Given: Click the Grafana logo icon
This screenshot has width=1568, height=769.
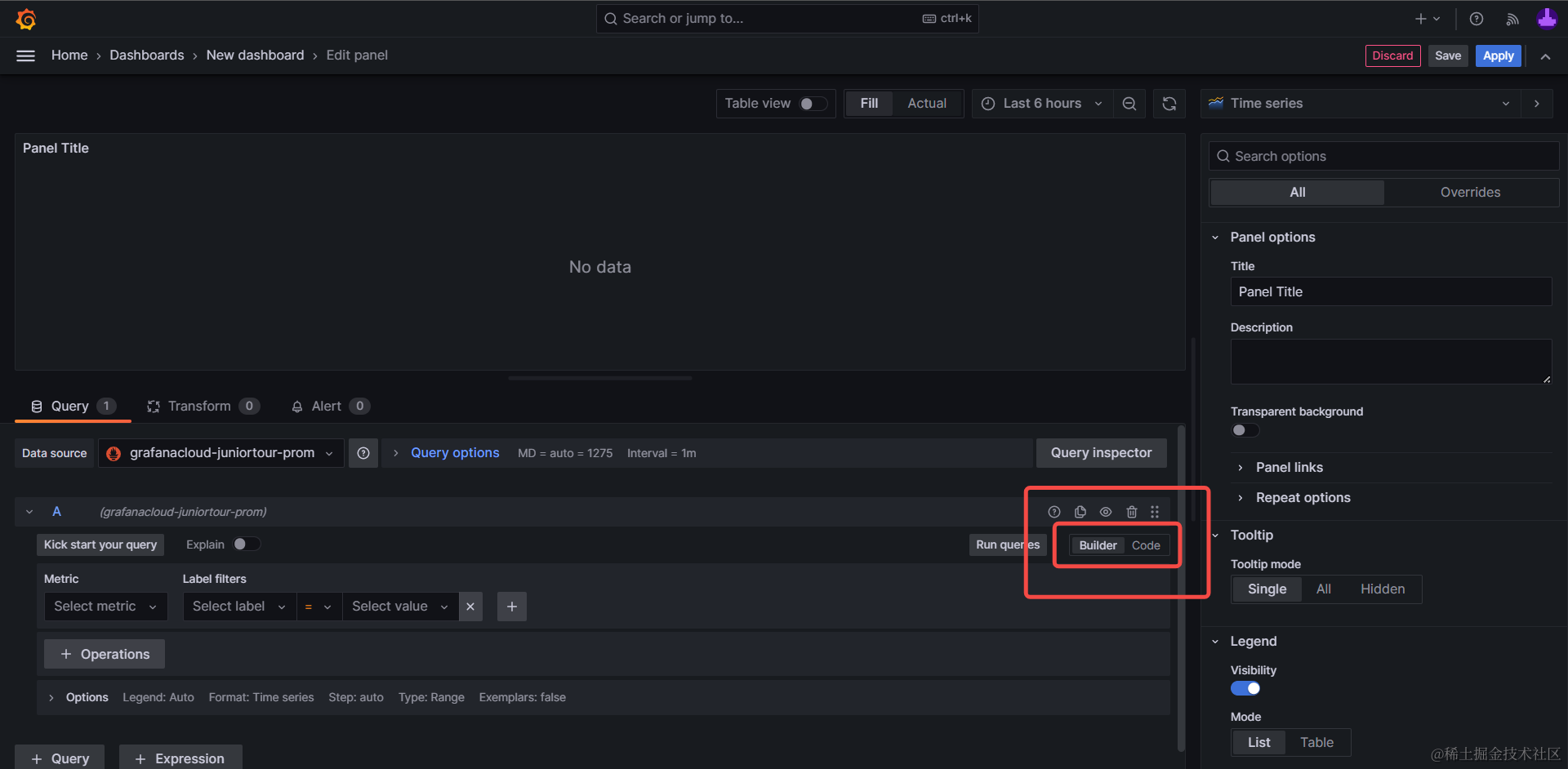Looking at the screenshot, I should click(26, 19).
